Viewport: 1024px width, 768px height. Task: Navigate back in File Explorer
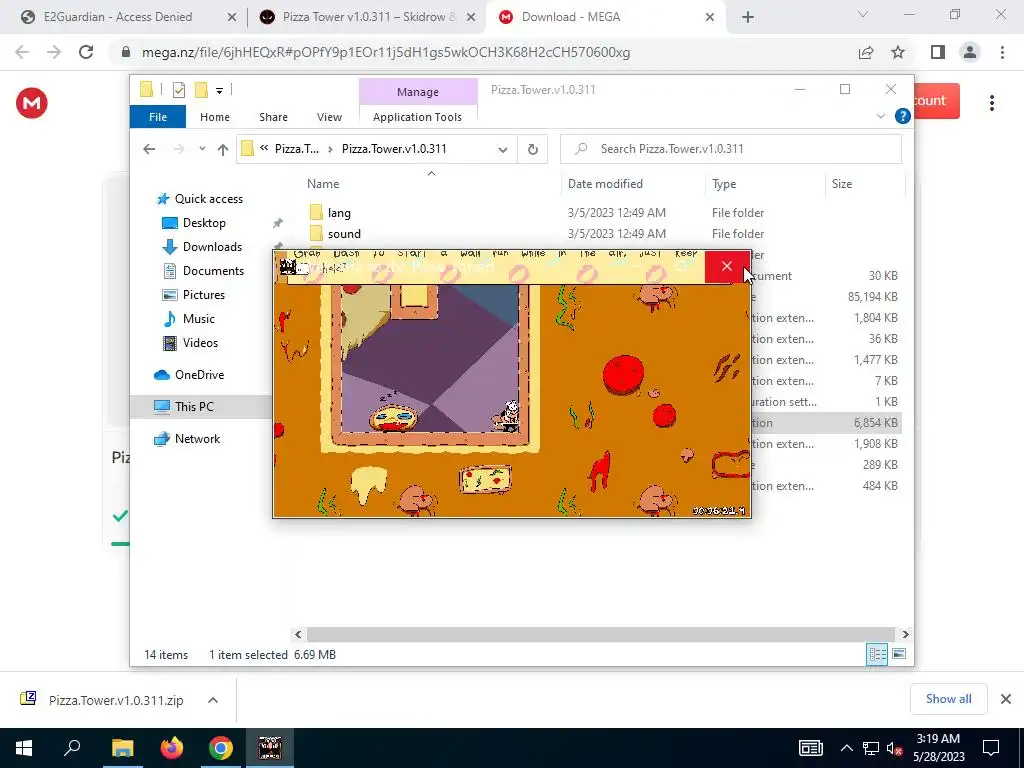tap(149, 150)
